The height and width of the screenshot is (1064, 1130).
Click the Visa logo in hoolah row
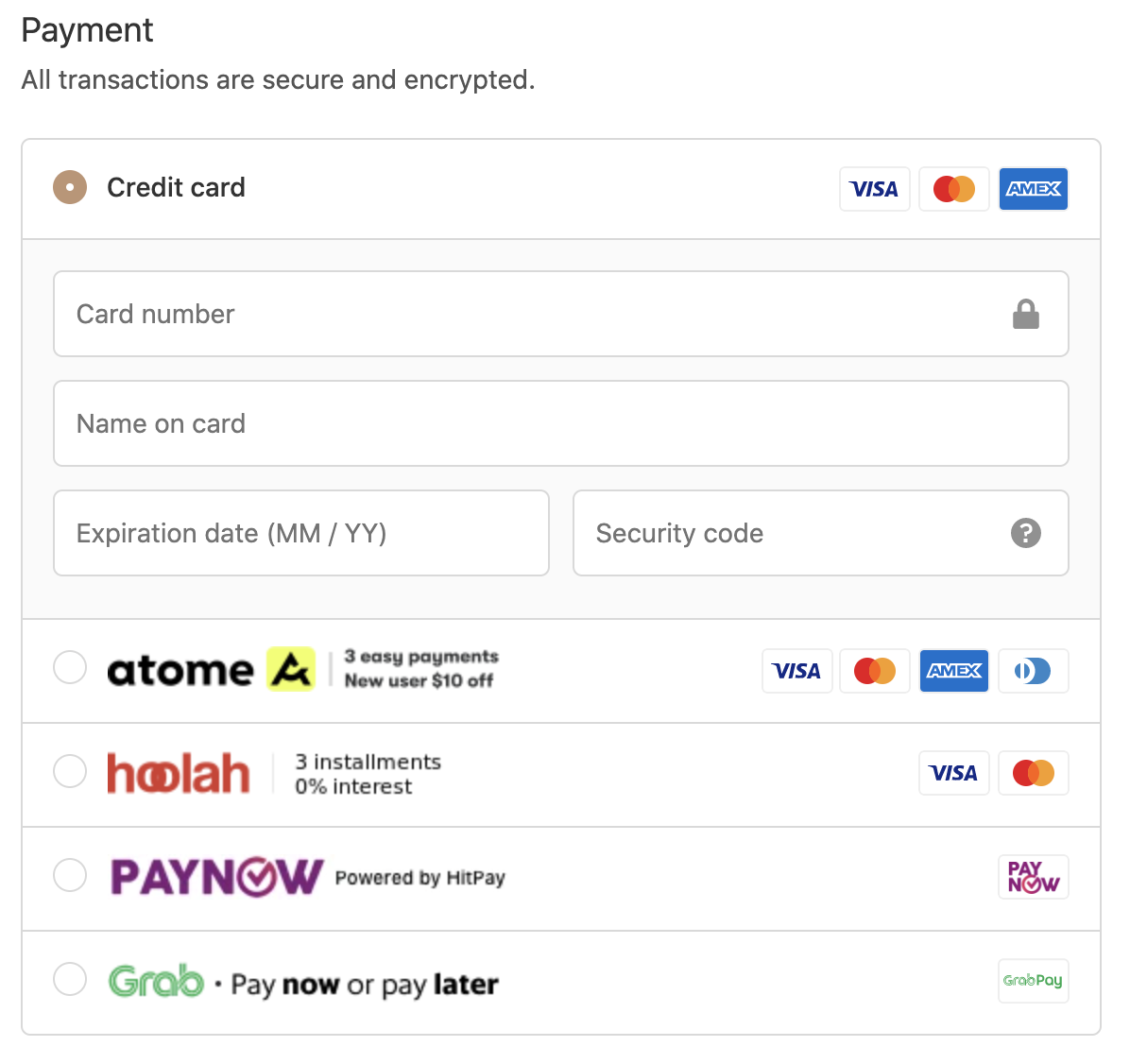[954, 774]
